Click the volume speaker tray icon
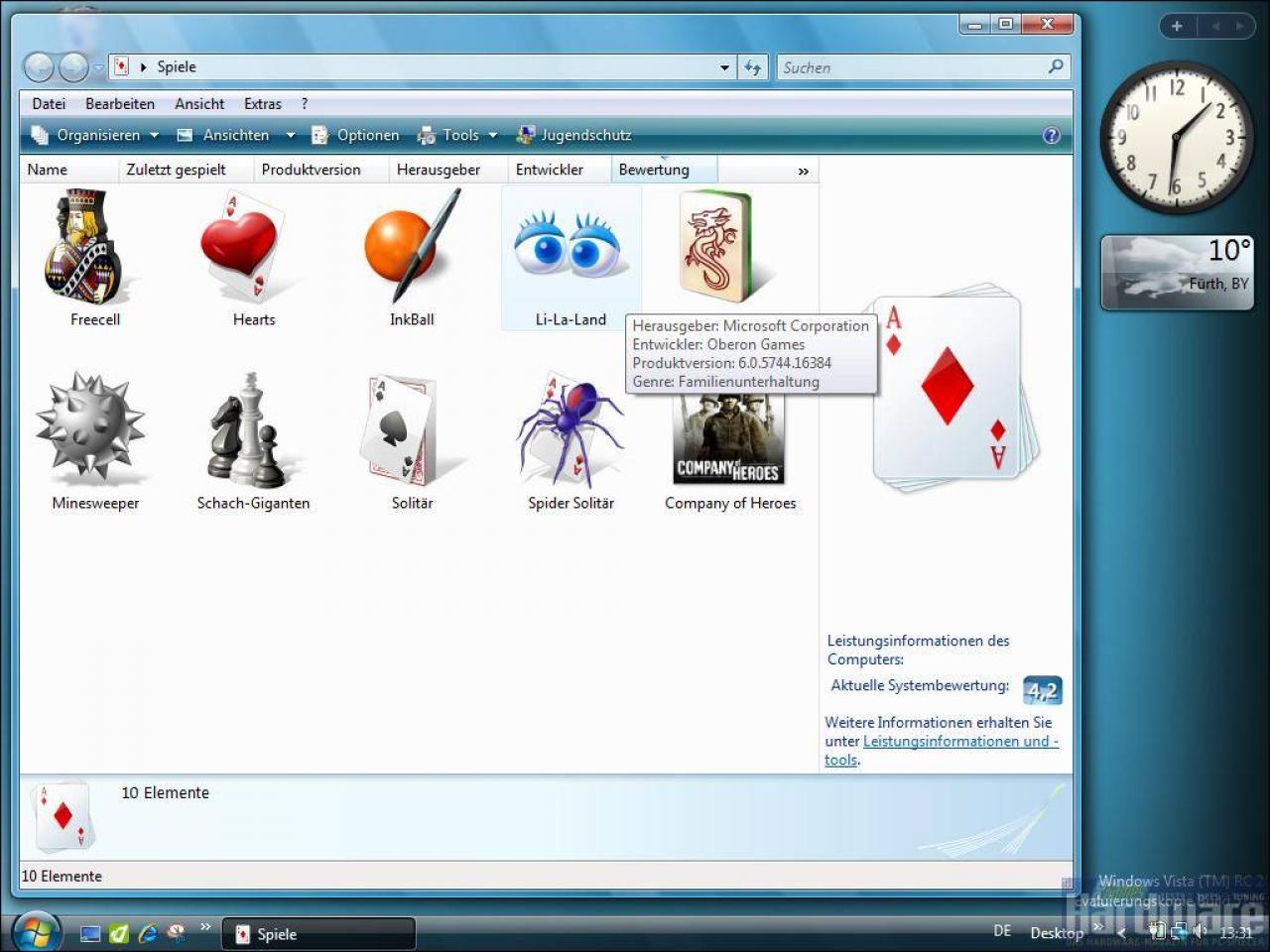1270x952 pixels. [x=1199, y=931]
